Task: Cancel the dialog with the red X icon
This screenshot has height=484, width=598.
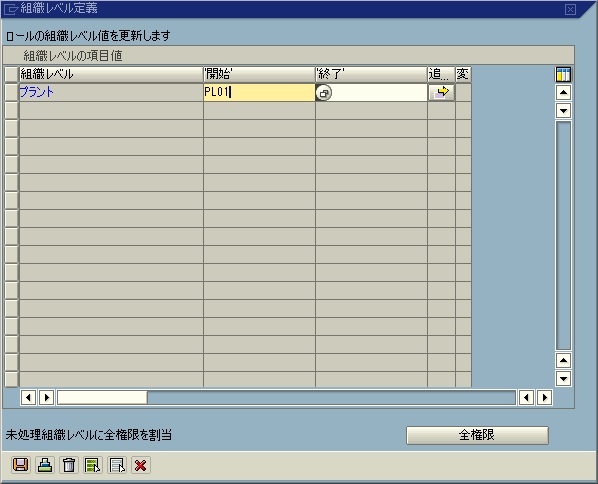Action: (x=141, y=465)
